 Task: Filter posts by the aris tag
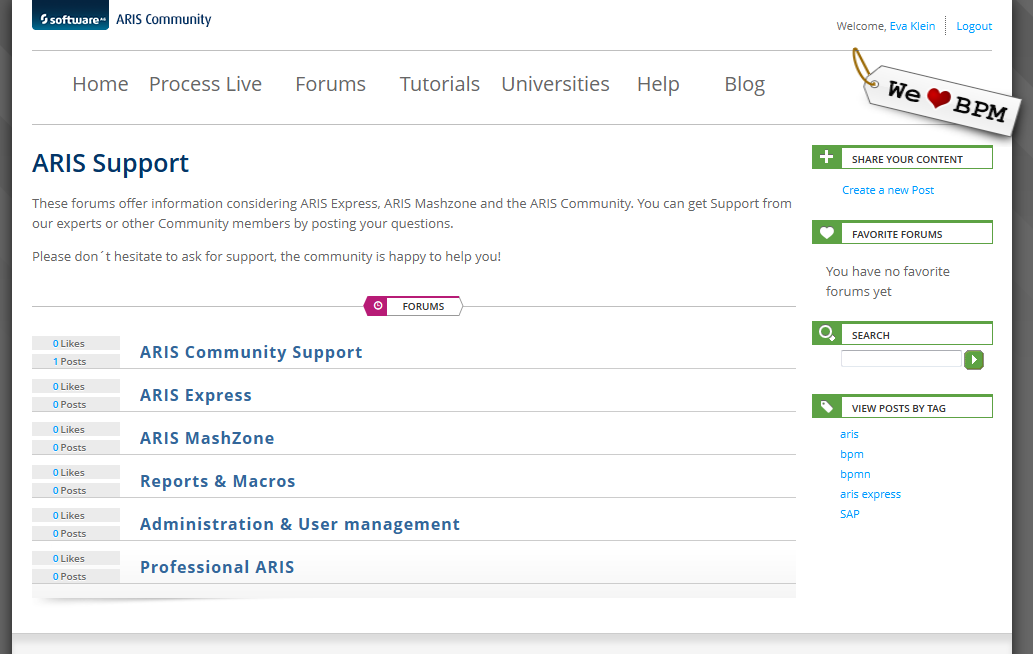click(x=849, y=434)
